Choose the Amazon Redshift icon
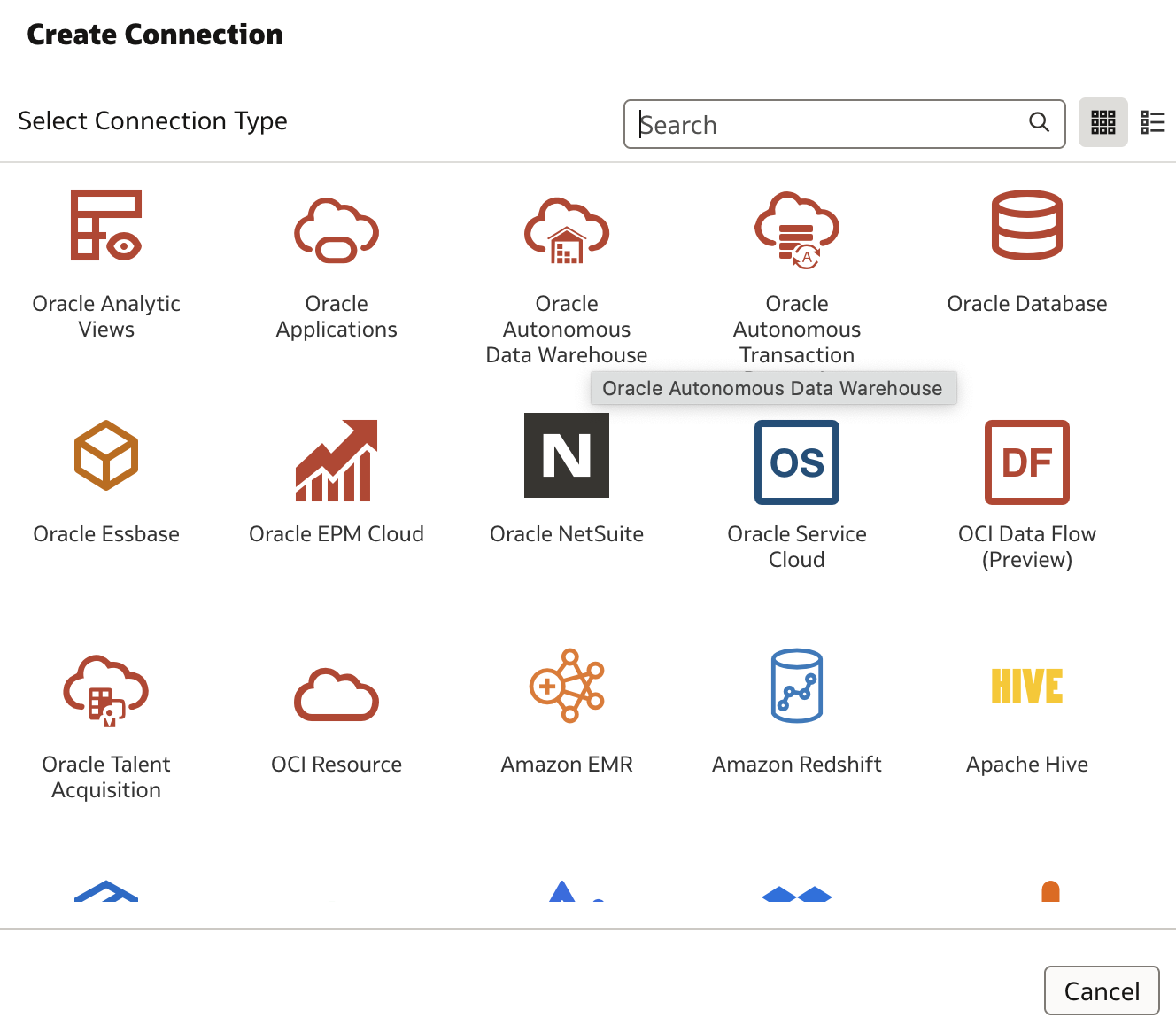This screenshot has width=1176, height=1033. point(797,686)
